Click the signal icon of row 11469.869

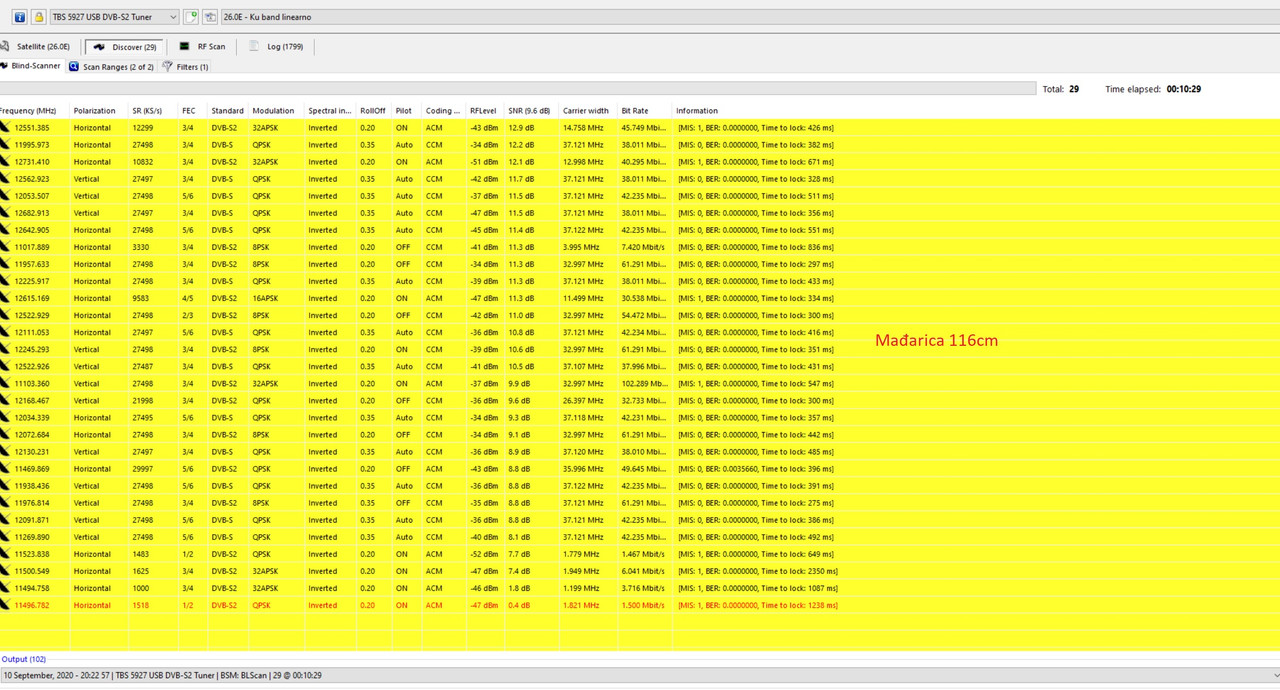pyautogui.click(x=5, y=468)
